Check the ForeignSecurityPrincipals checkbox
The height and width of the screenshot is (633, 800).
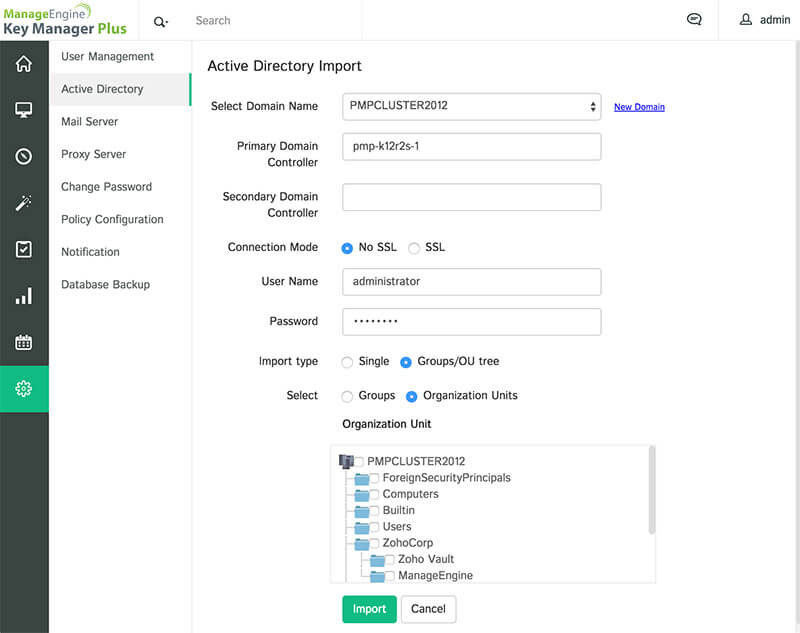click(x=374, y=478)
